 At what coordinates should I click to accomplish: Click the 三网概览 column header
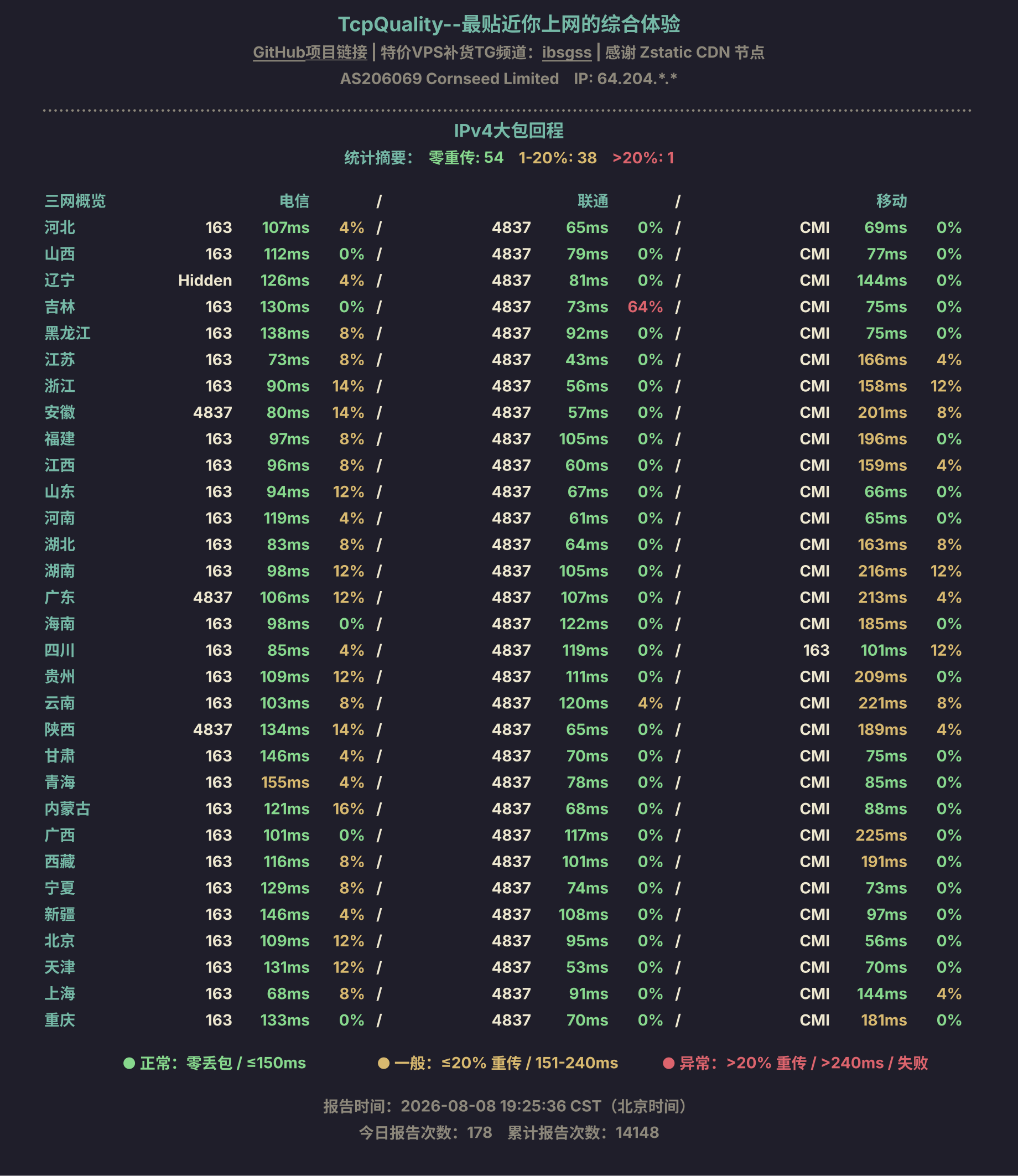75,200
